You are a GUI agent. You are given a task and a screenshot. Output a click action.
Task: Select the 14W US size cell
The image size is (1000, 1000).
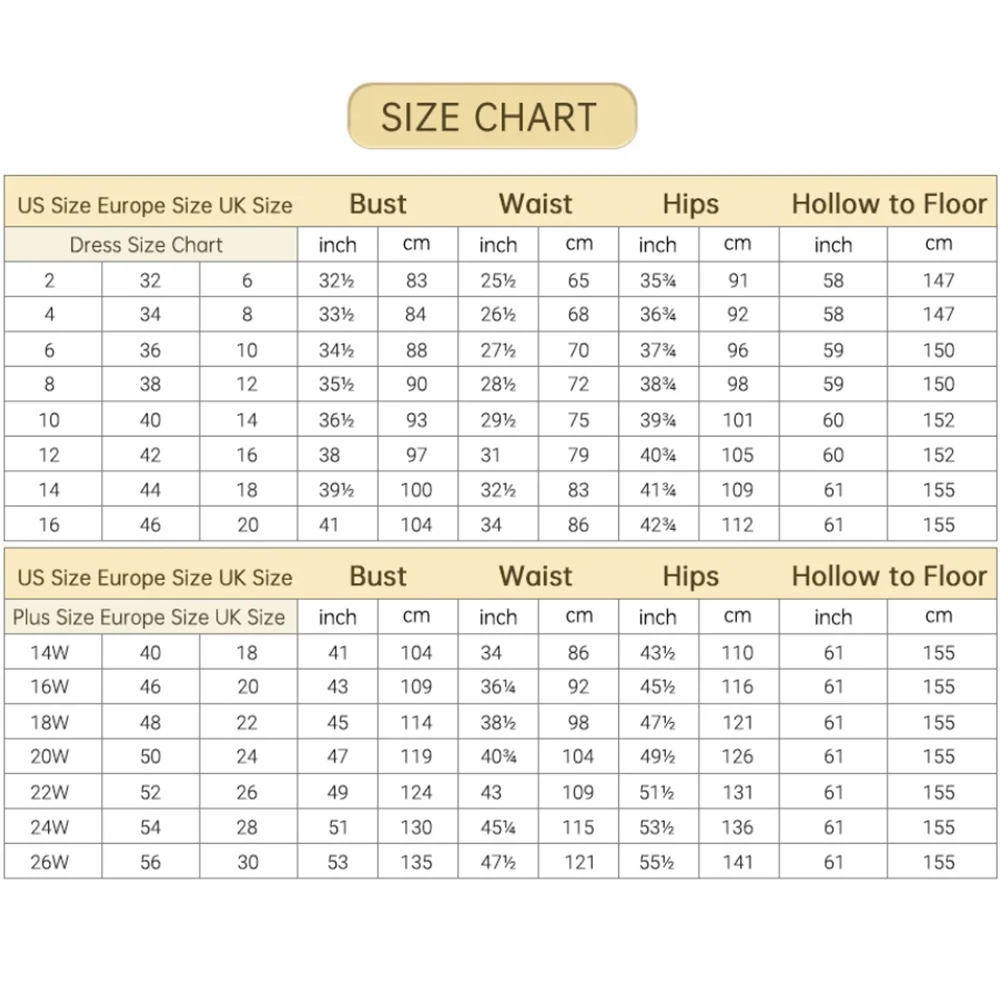[x=50, y=653]
